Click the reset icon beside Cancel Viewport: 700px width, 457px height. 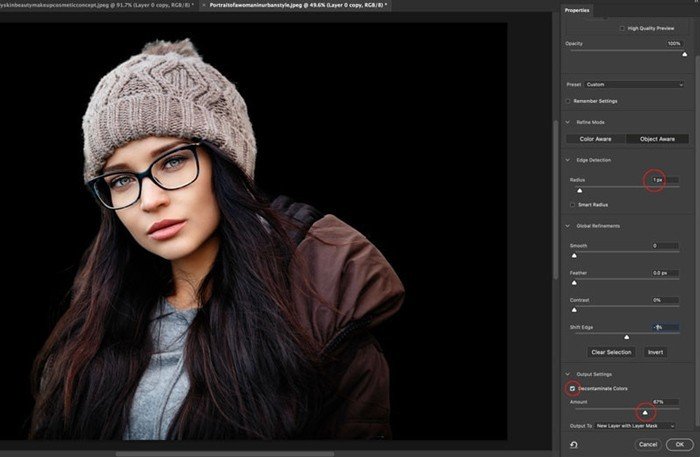(x=574, y=444)
